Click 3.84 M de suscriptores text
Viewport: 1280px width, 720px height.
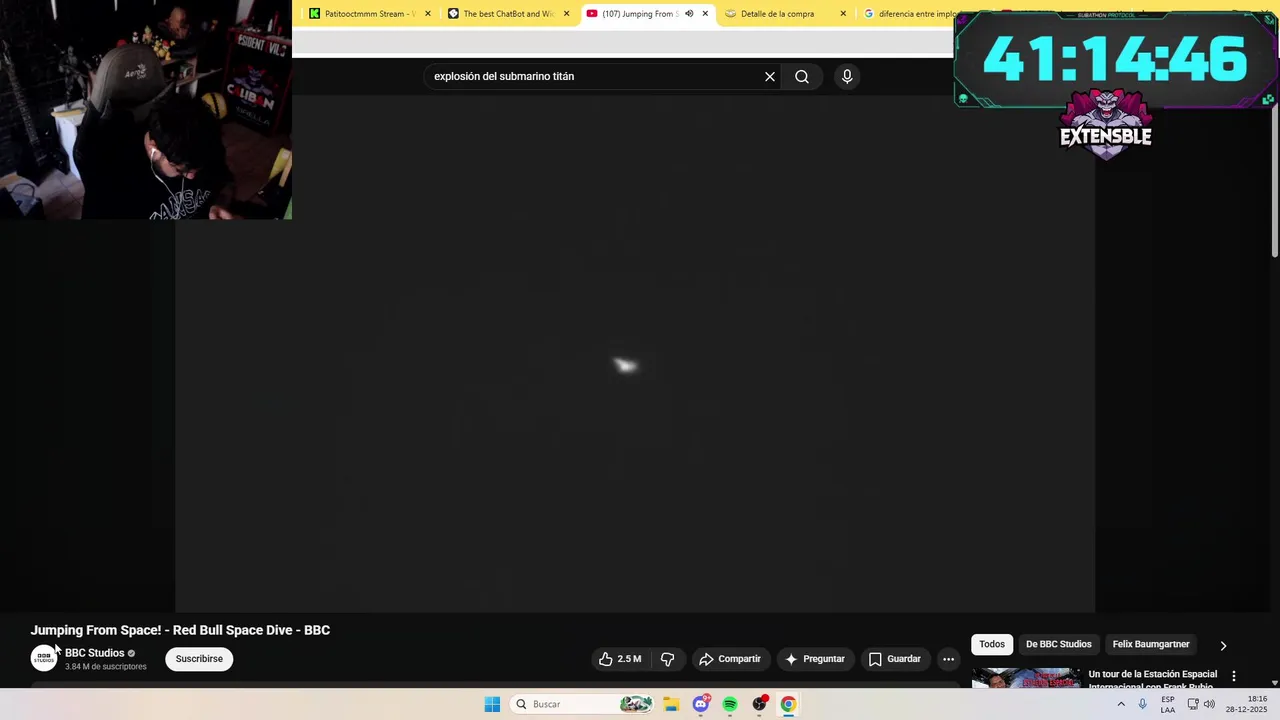click(x=105, y=667)
